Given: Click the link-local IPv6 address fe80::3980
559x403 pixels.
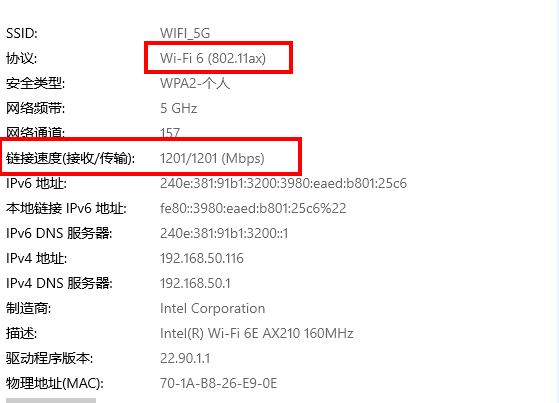Looking at the screenshot, I should 253,208.
